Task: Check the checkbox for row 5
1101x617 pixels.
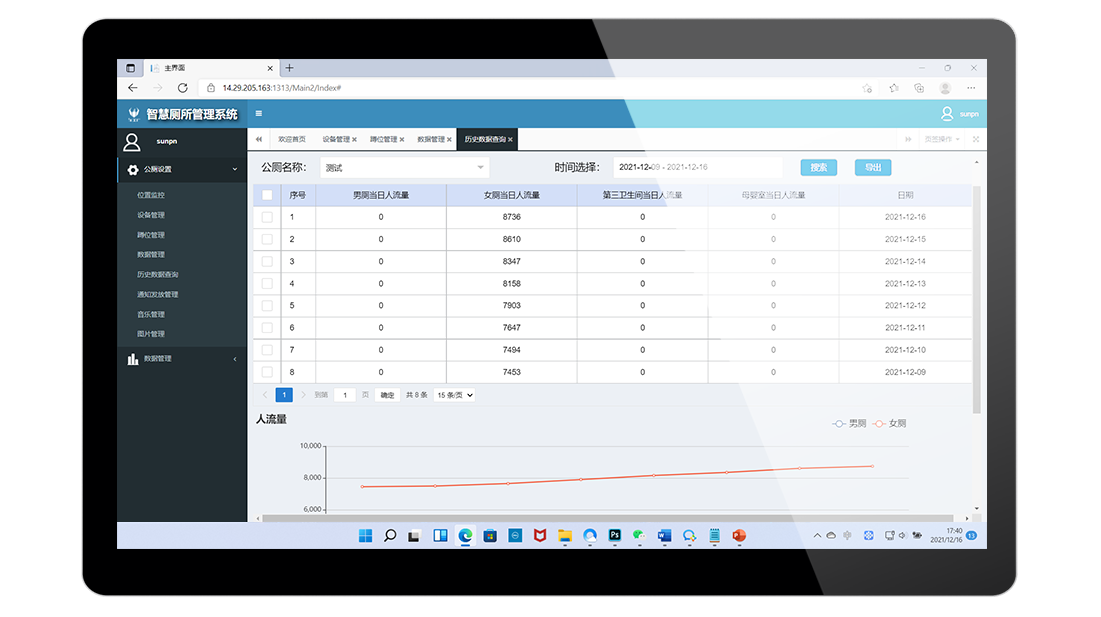Action: tap(267, 306)
